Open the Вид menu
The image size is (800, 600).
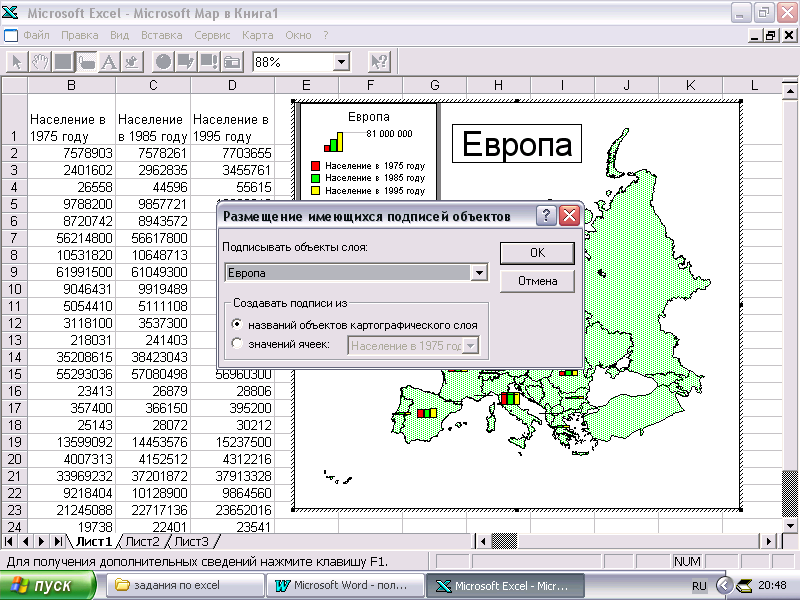coord(119,35)
